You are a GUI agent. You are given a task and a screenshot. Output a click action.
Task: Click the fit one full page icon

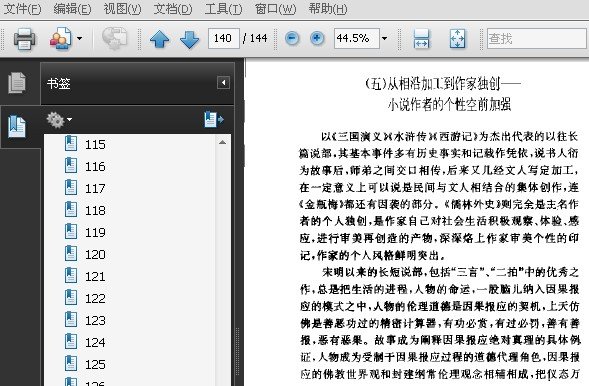(457, 39)
